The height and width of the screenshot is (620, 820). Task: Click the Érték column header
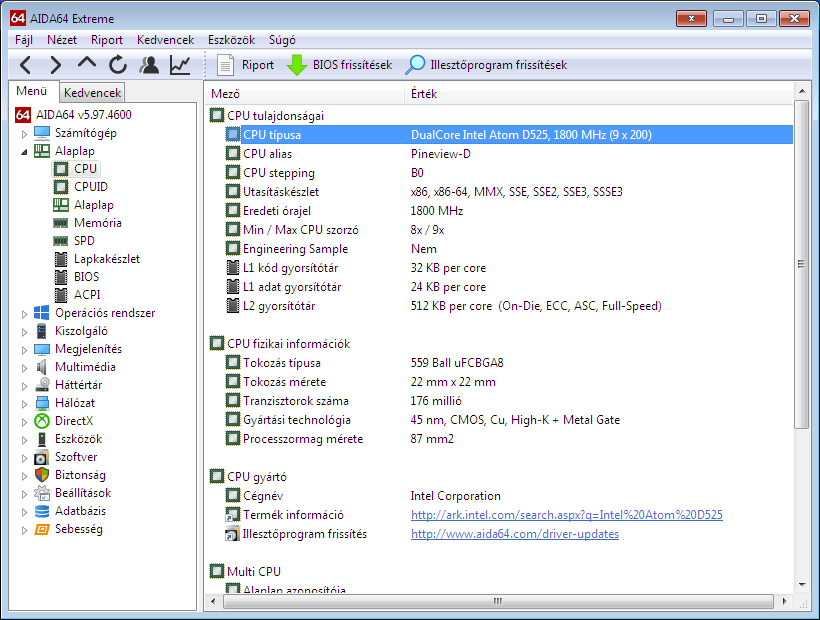599,94
